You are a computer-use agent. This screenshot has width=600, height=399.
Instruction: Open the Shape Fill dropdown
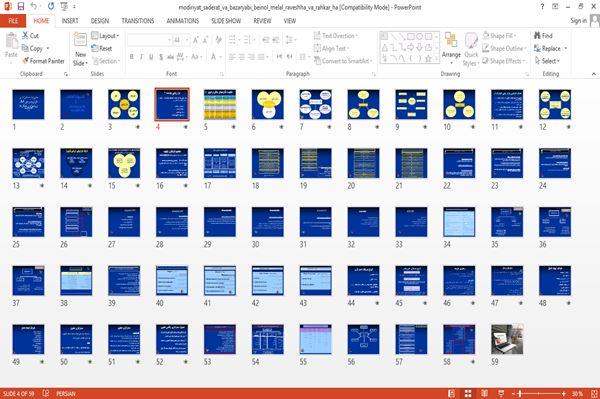pos(499,36)
